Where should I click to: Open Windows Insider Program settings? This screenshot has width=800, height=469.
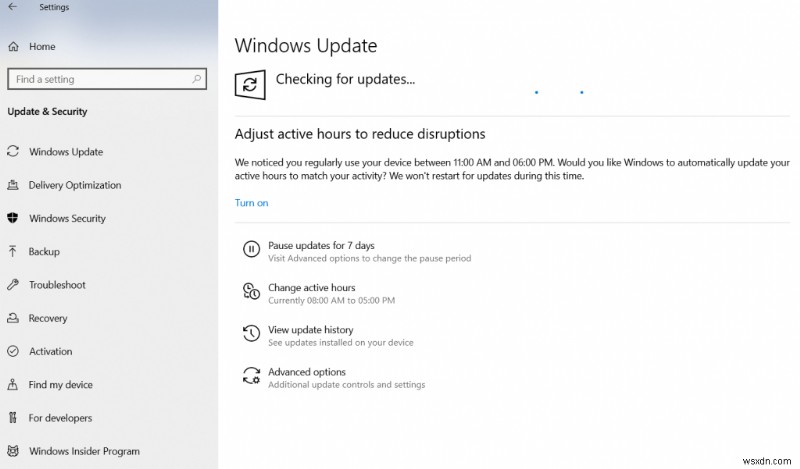[84, 451]
